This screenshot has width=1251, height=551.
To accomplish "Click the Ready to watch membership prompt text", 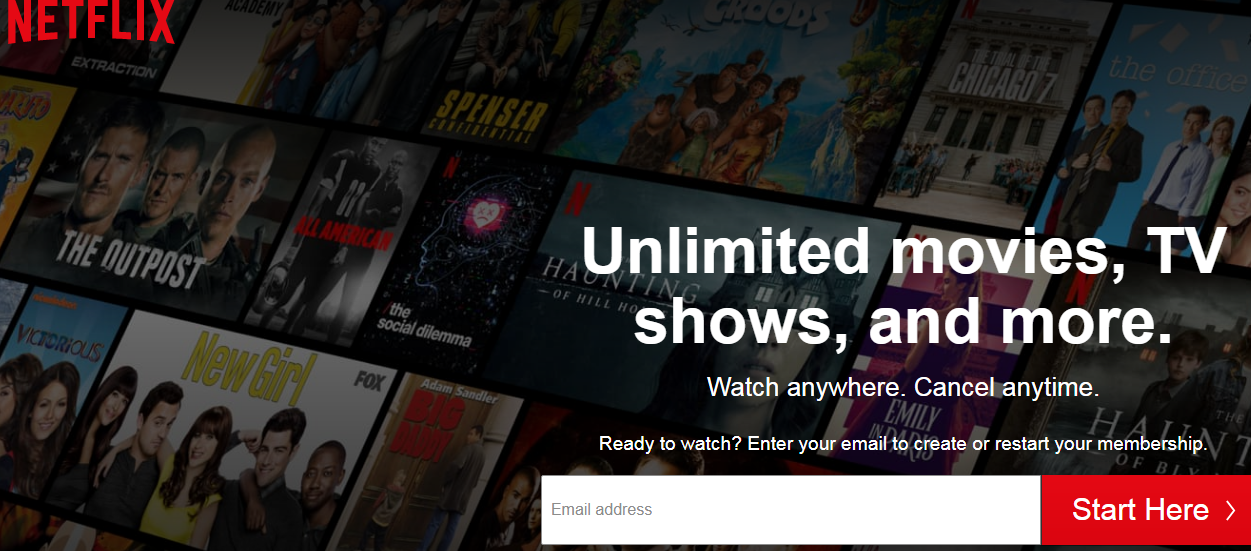I will pos(903,443).
